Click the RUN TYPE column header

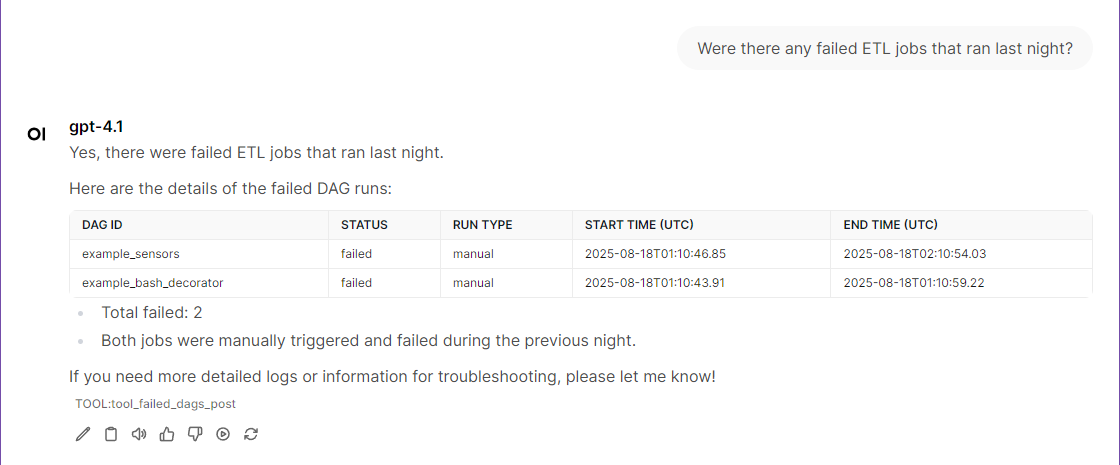pos(482,224)
